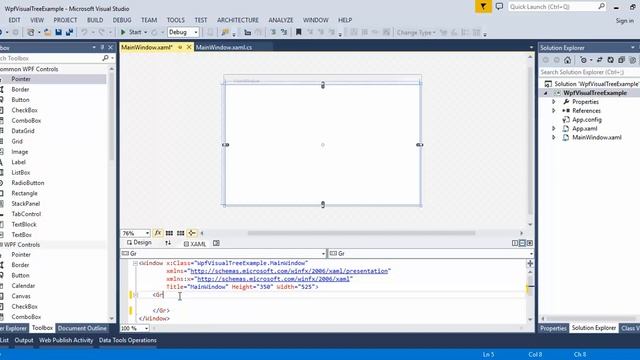Click the designer horizontal scrollbar

click(362, 233)
